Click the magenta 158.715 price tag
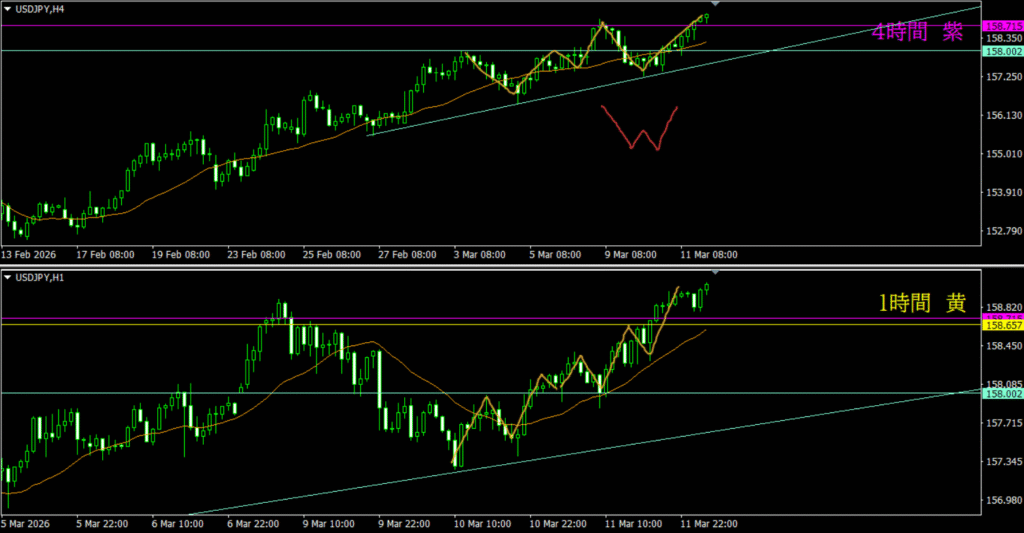 (x=1001, y=25)
